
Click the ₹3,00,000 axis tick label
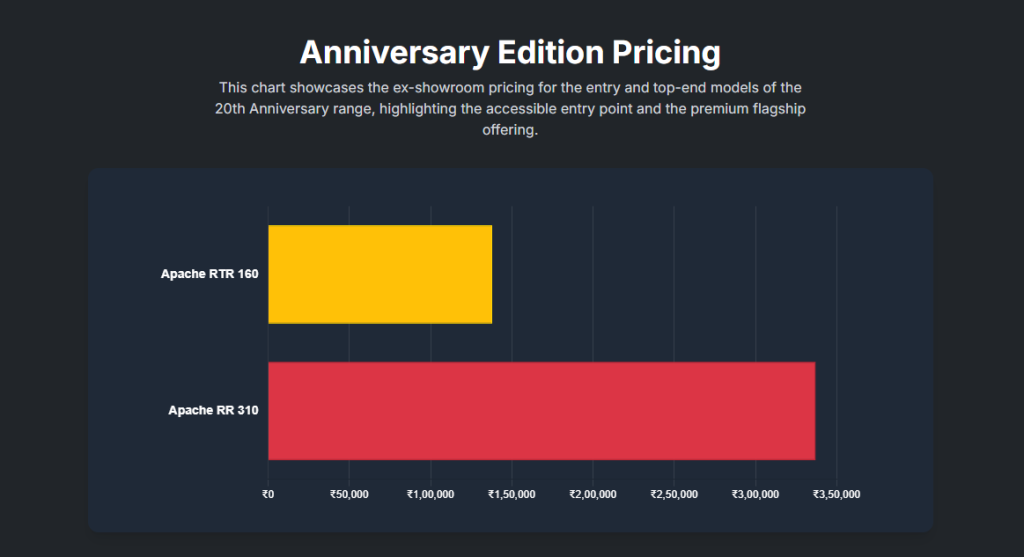pyautogui.click(x=756, y=494)
